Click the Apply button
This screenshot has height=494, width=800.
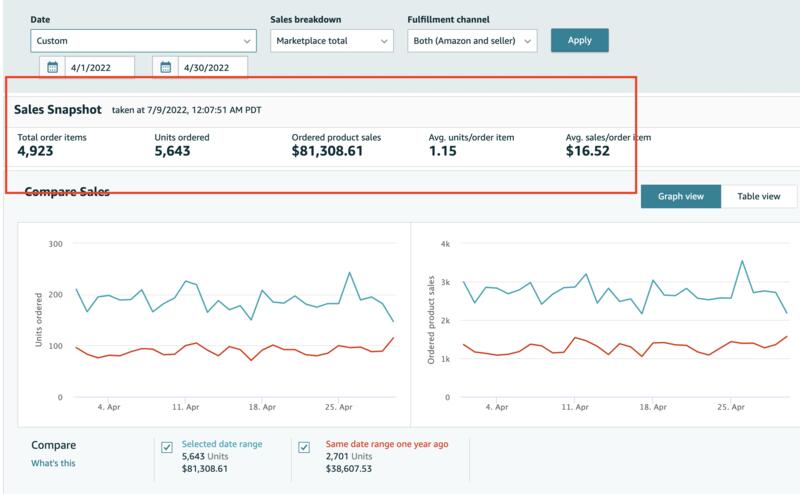[x=580, y=40]
